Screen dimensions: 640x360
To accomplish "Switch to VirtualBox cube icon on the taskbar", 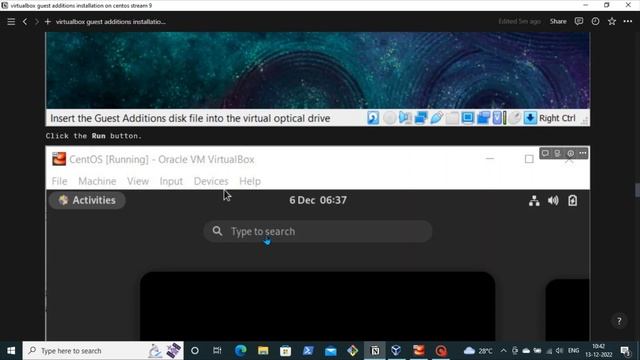I will point(396,351).
